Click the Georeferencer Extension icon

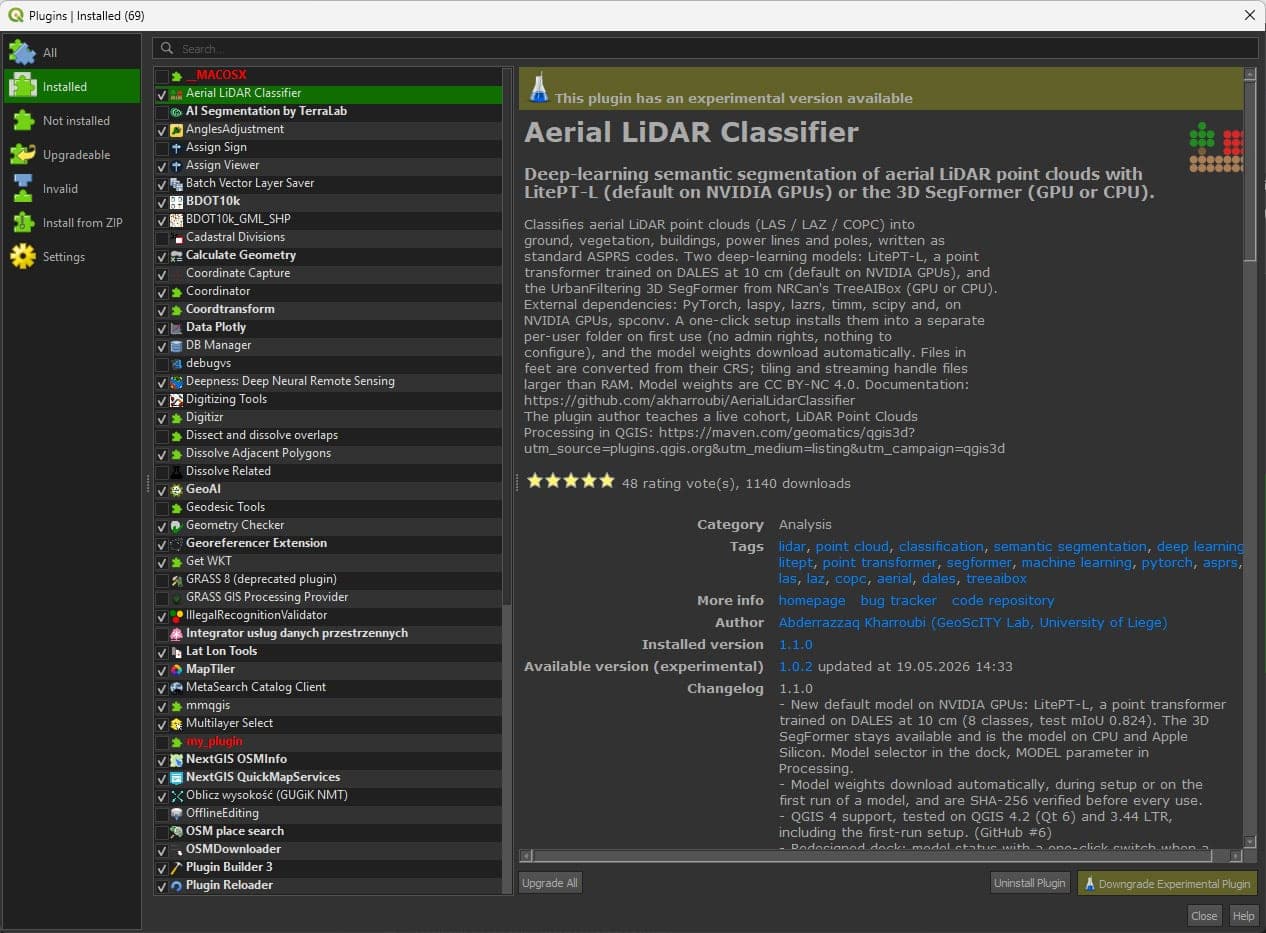(x=177, y=543)
